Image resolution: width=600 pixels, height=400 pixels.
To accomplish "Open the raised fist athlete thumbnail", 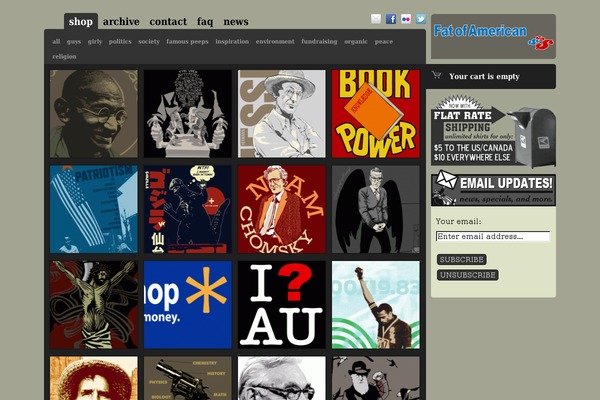I will coord(376,305).
